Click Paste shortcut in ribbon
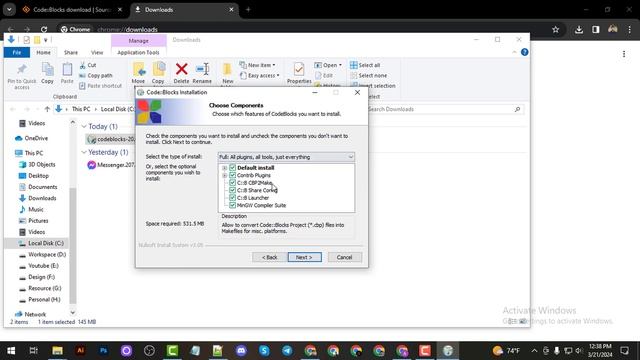 pyautogui.click(x=100, y=86)
